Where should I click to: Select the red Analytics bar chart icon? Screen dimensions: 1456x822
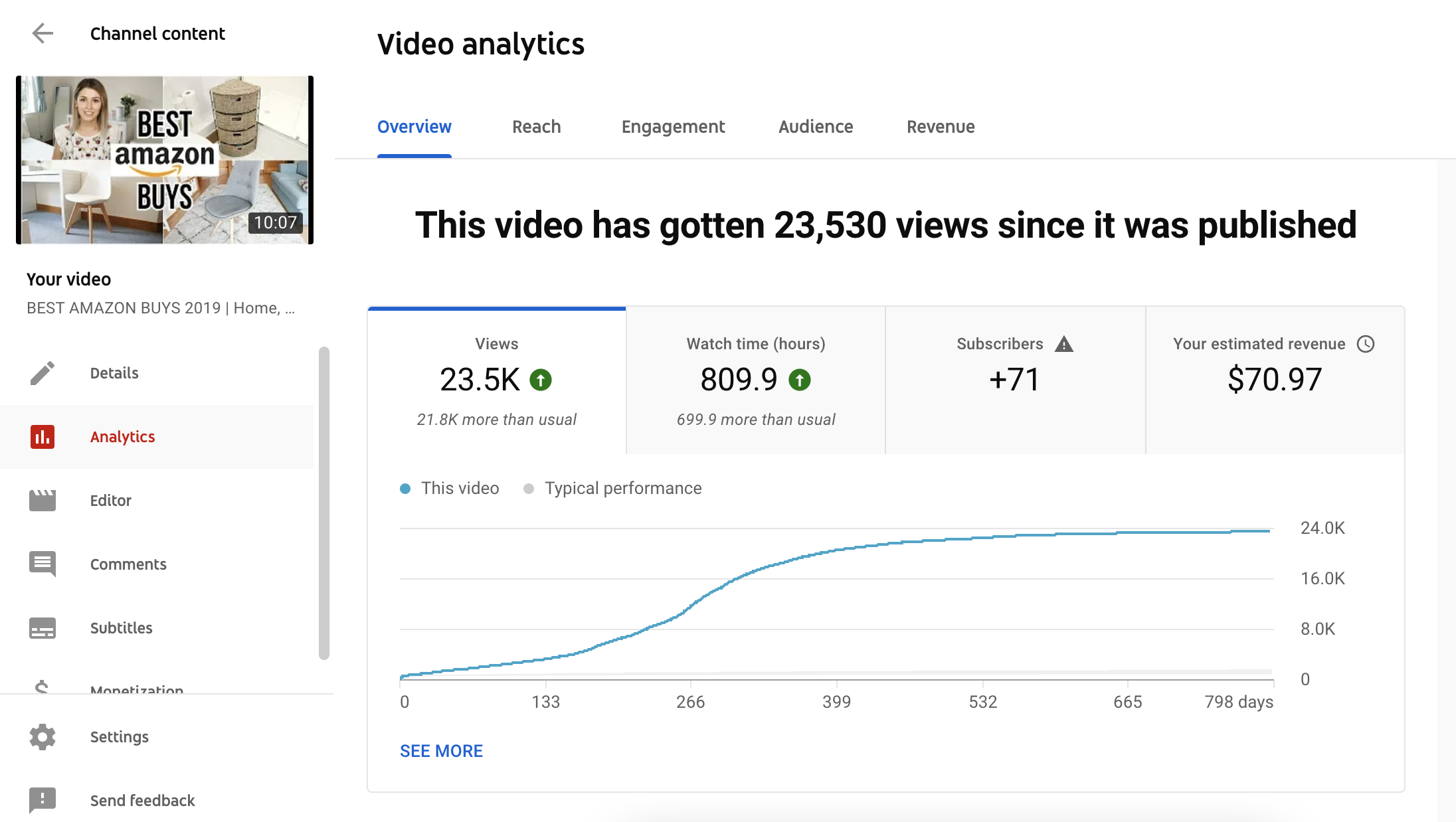tap(43, 437)
